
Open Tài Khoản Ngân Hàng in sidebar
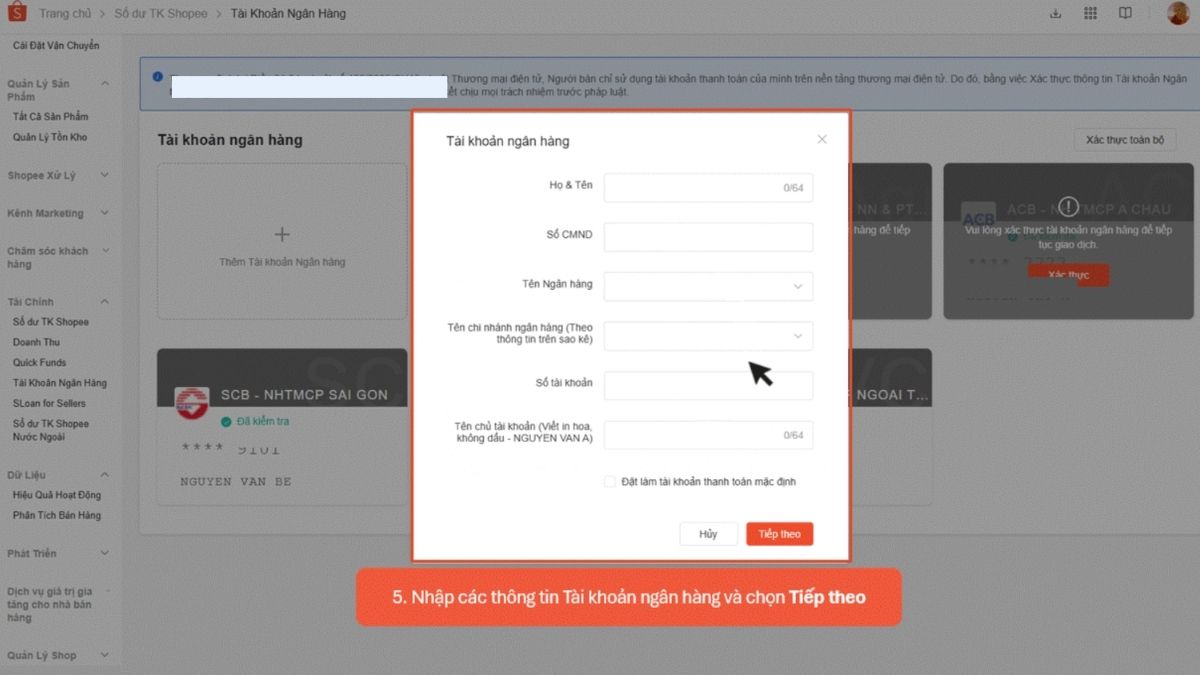coord(59,383)
